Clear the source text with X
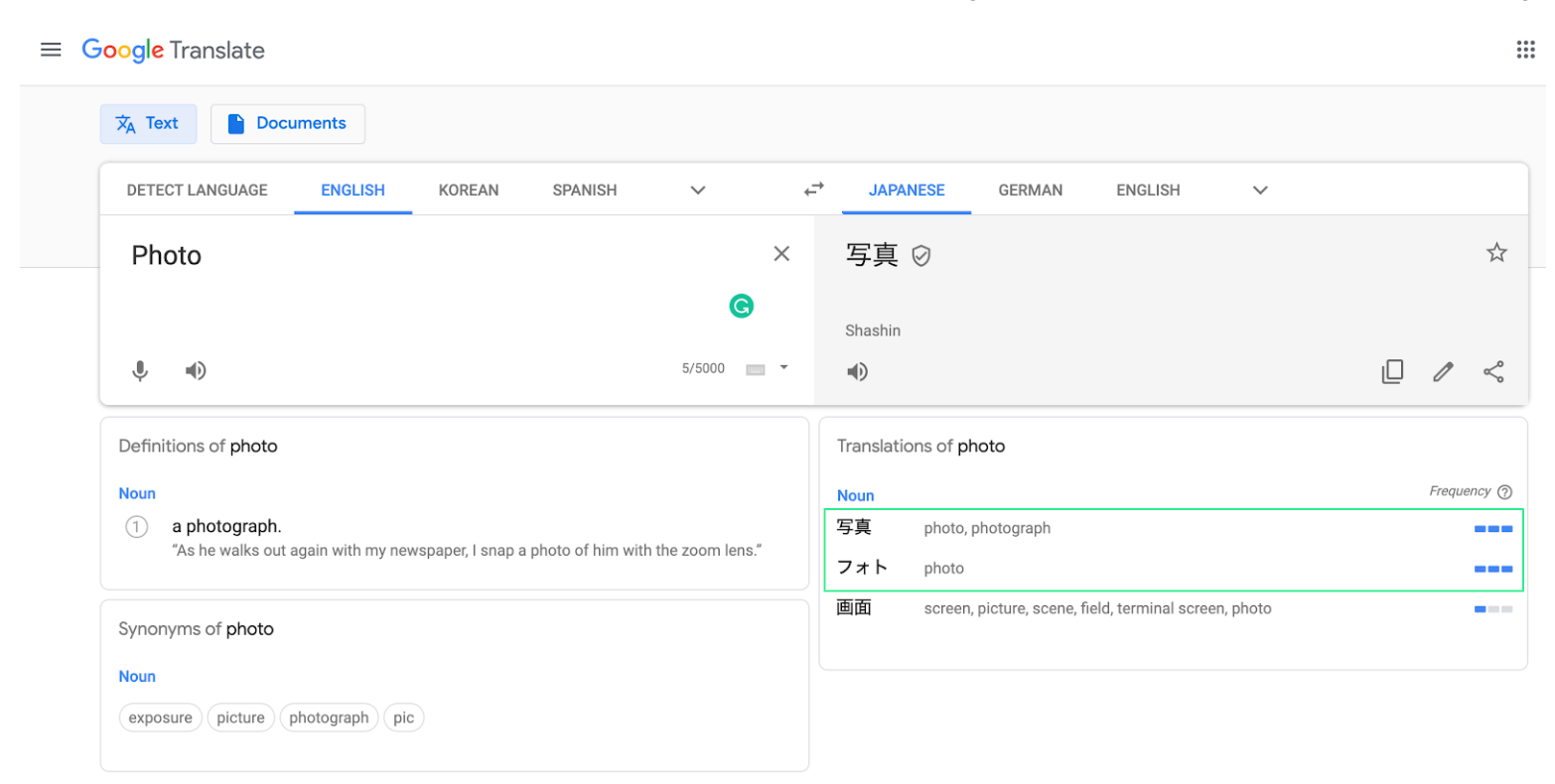 781,254
